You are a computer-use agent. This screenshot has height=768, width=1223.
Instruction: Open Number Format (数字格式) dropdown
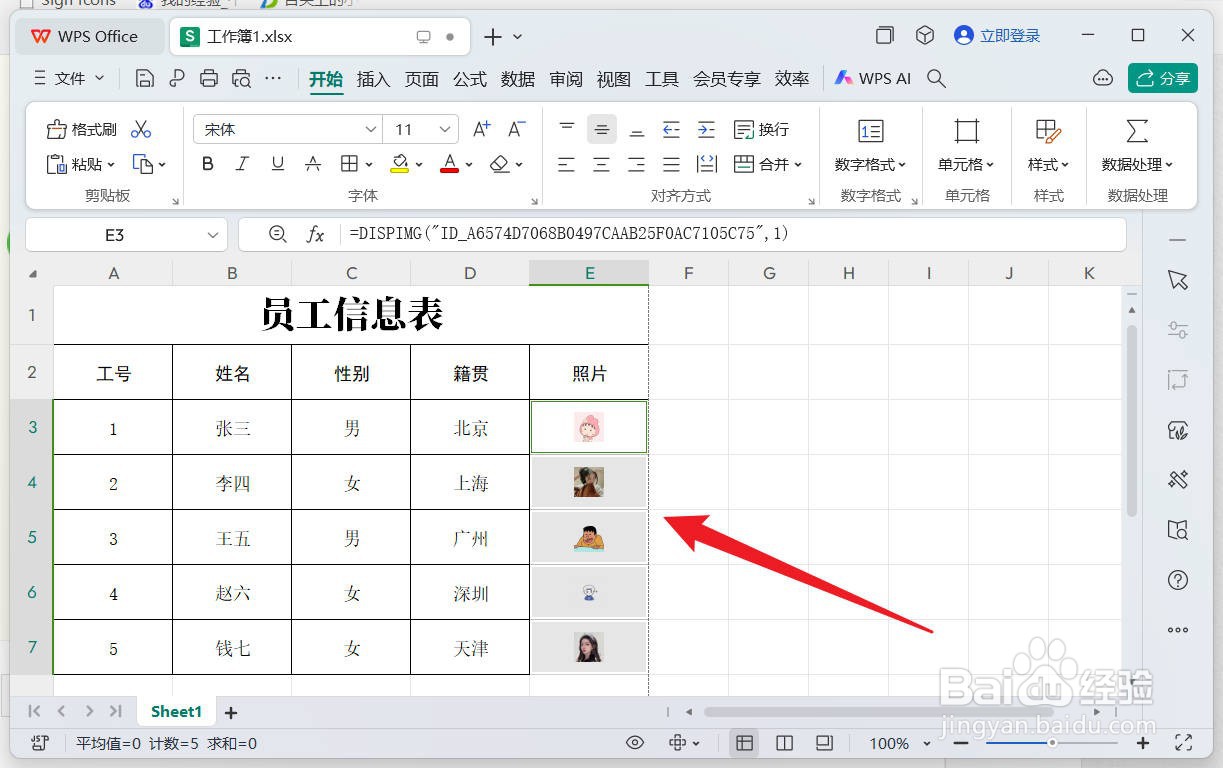[871, 164]
